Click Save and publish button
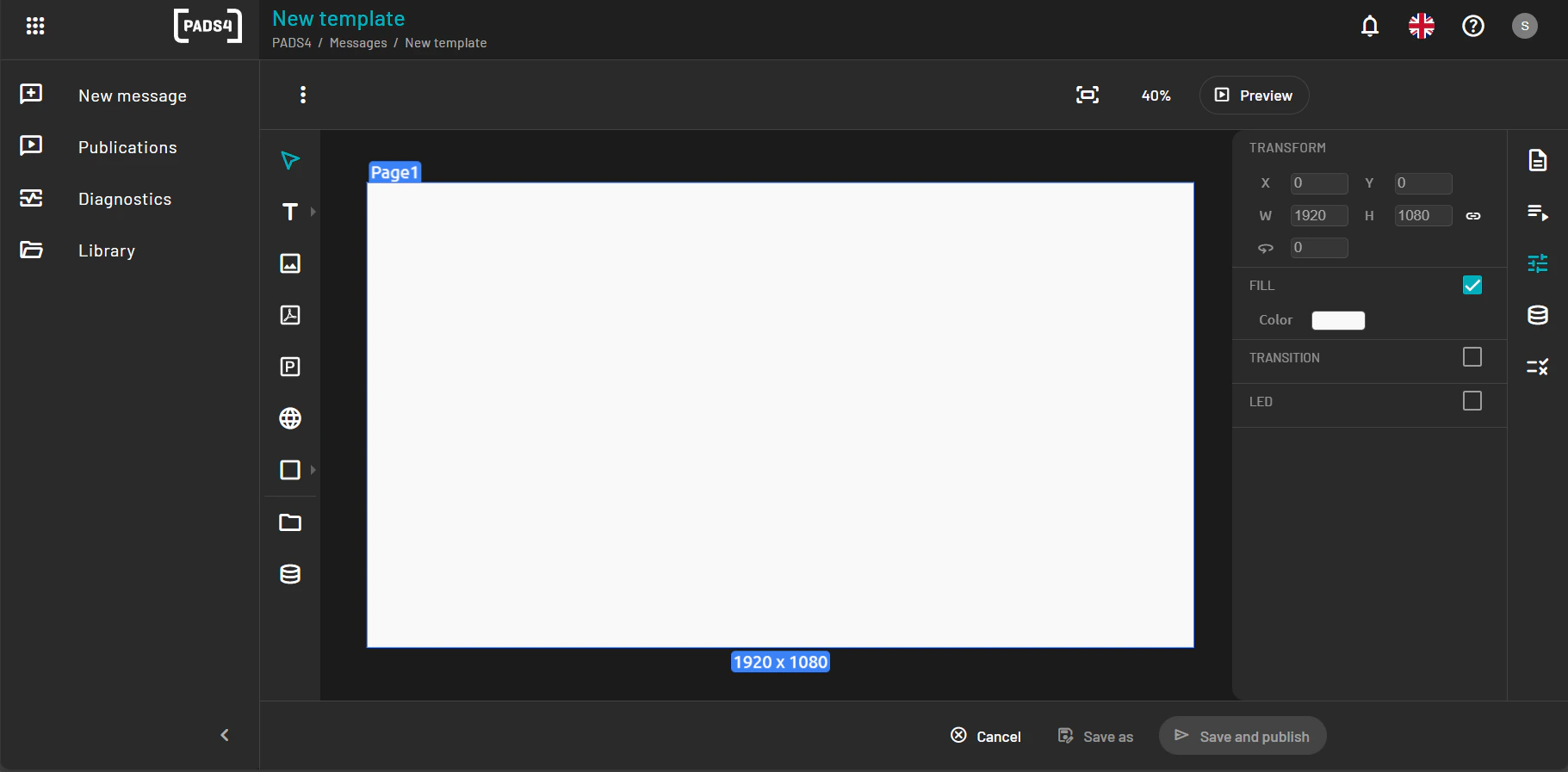 (1243, 736)
